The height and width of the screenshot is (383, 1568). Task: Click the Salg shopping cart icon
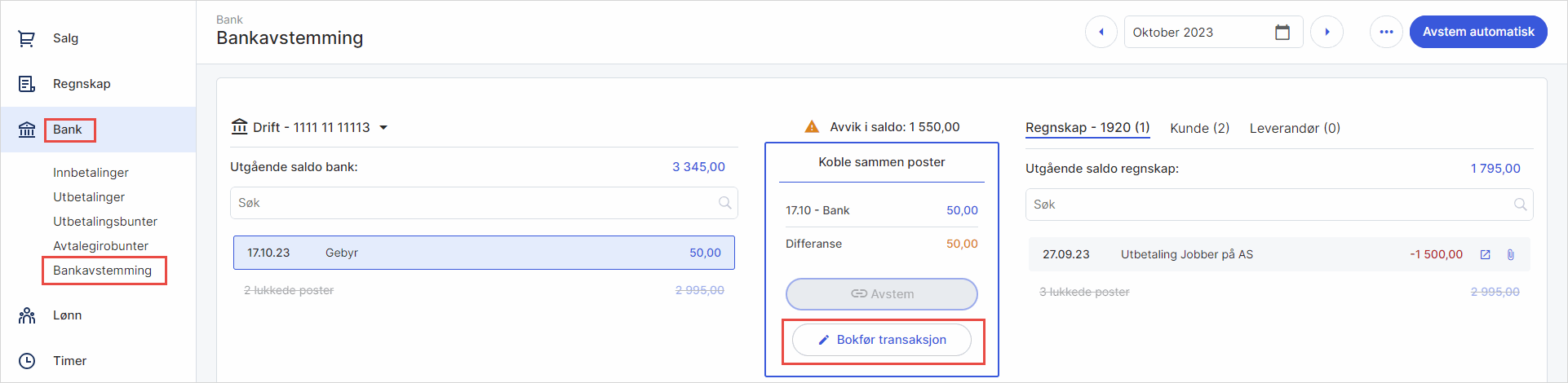coord(27,38)
